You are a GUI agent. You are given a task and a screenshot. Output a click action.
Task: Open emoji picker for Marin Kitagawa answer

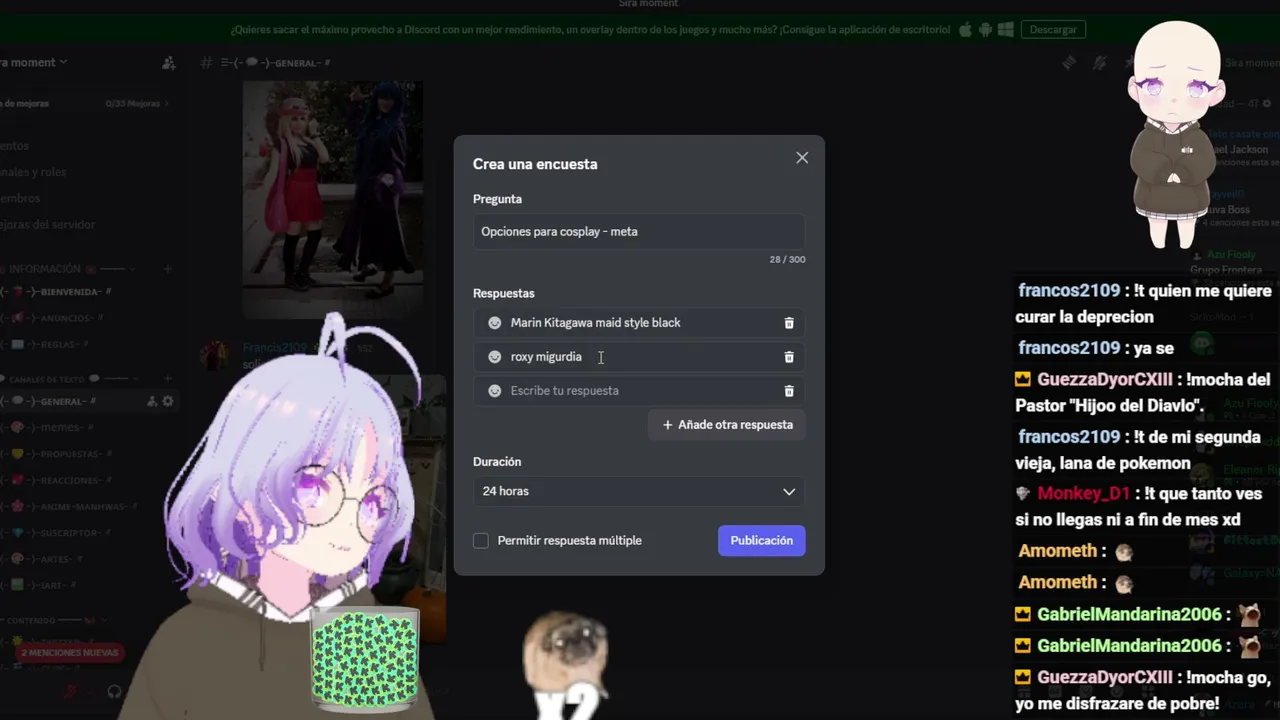pyautogui.click(x=494, y=323)
